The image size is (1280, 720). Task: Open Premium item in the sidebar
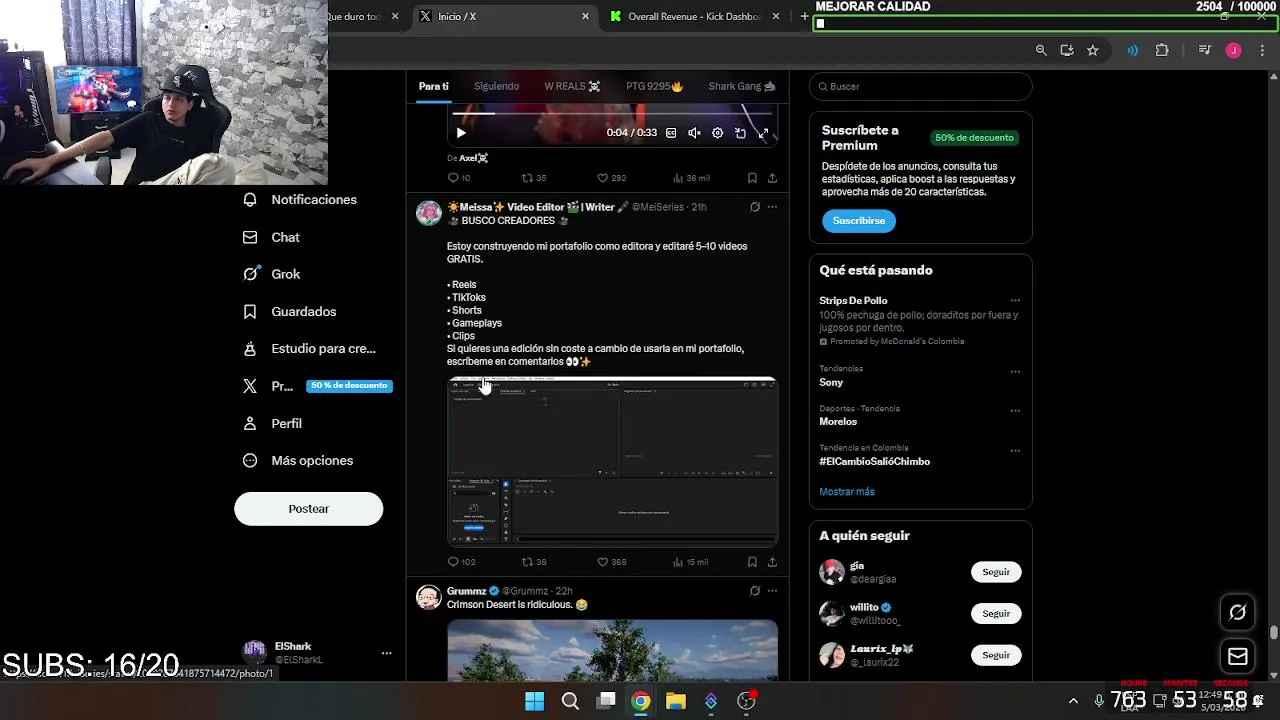click(315, 386)
